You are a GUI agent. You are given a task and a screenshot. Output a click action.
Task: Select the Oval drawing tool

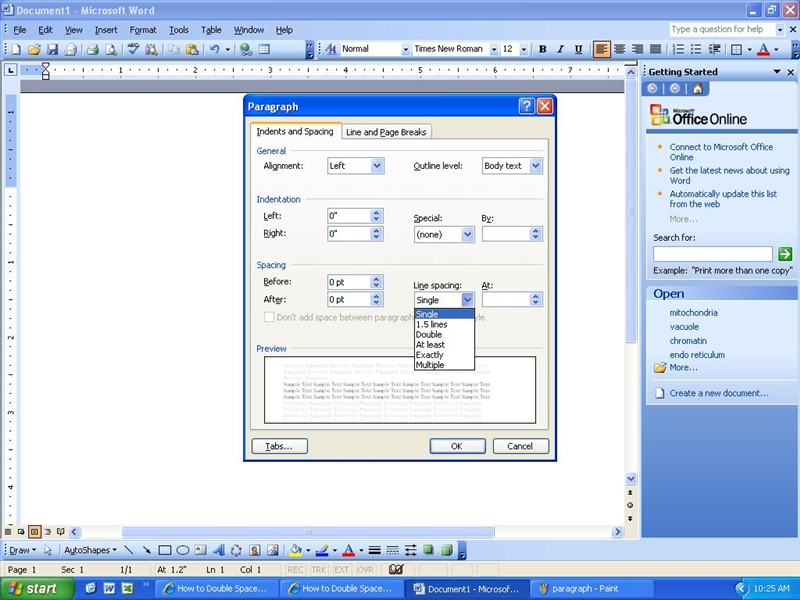point(183,550)
